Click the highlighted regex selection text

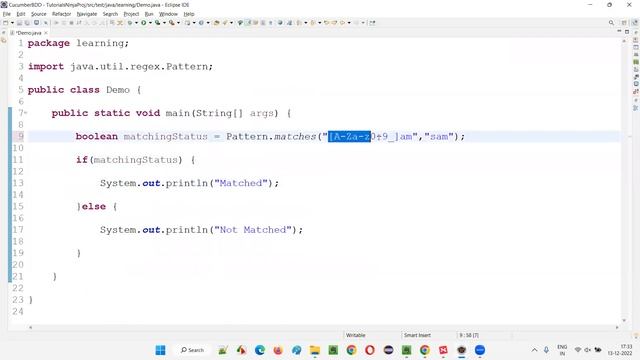tap(349, 136)
